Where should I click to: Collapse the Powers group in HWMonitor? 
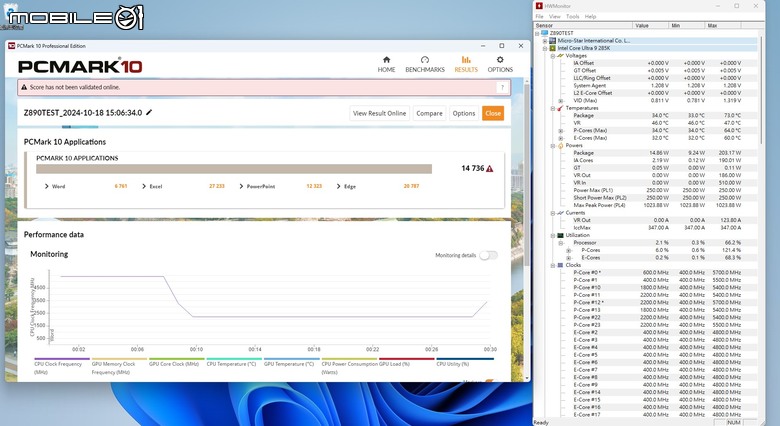coord(553,145)
